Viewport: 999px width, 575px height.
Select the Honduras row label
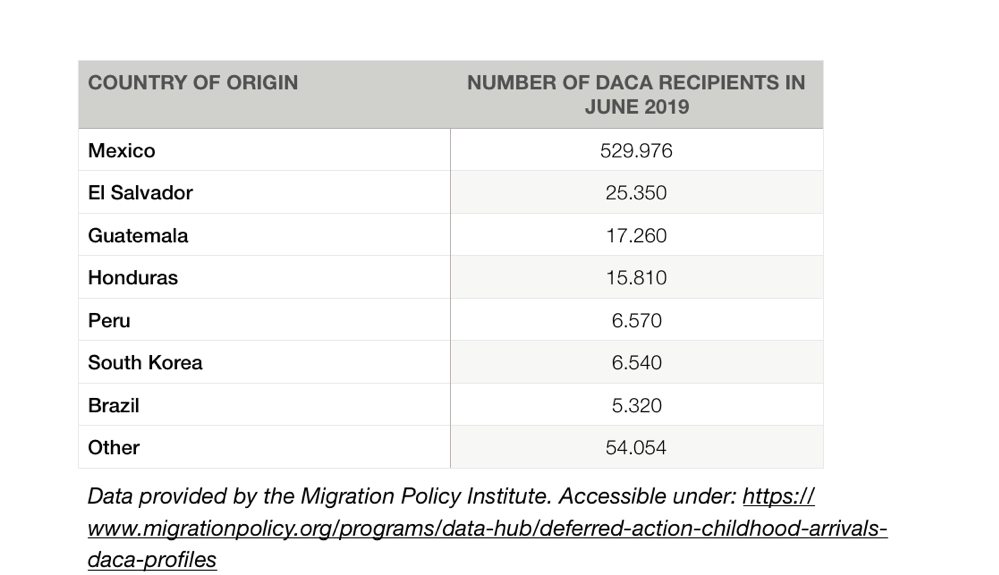pos(133,278)
